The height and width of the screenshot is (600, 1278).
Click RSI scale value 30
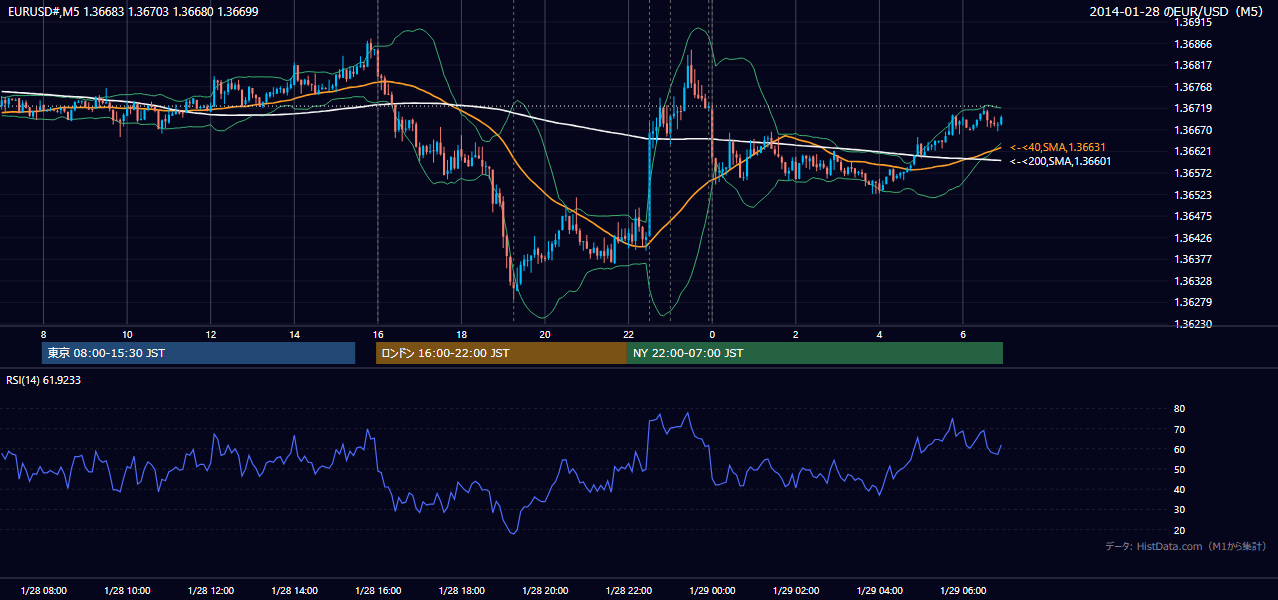coord(1180,510)
